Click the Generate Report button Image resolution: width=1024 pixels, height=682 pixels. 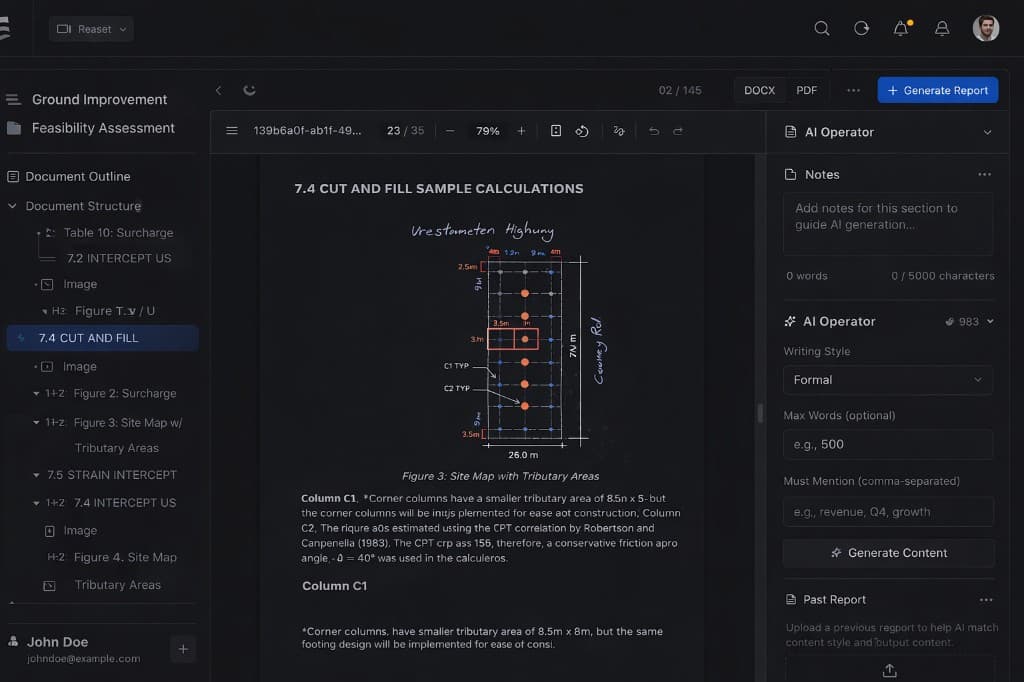point(937,89)
